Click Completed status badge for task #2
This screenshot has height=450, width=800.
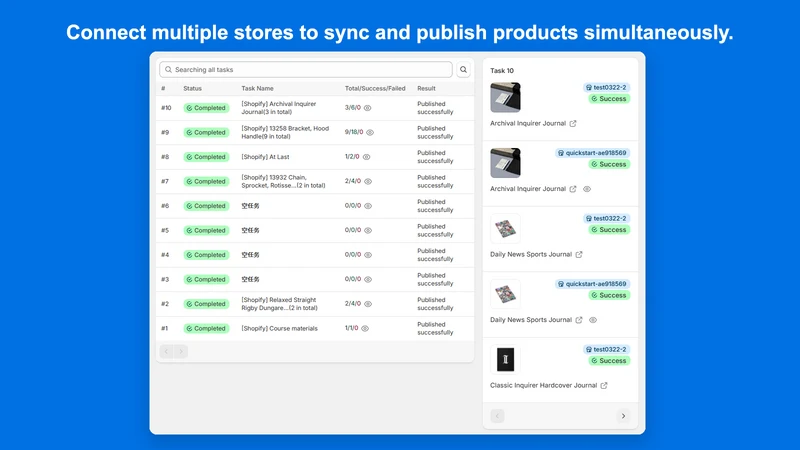(206, 304)
